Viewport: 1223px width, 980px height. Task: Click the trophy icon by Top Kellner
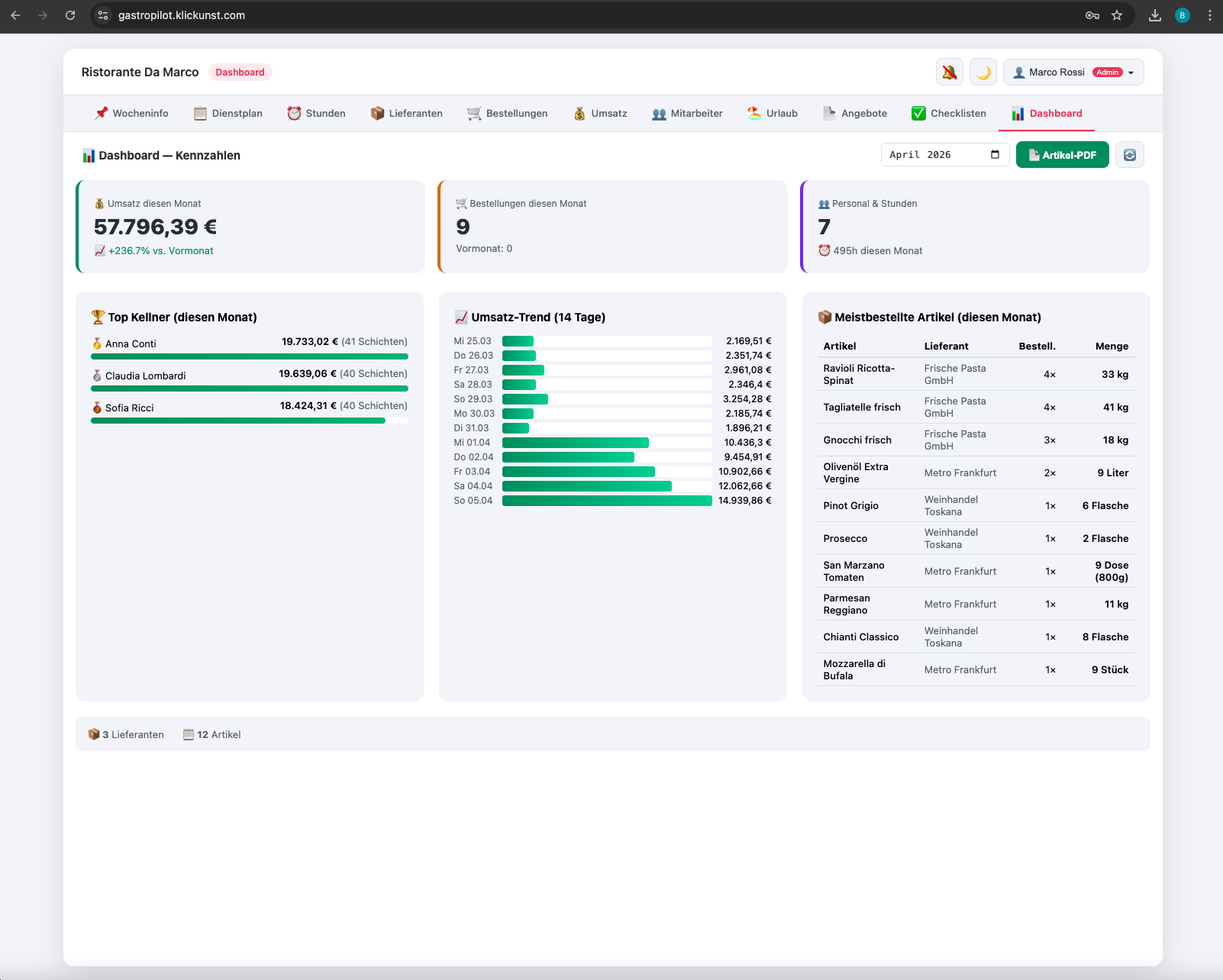click(x=98, y=317)
